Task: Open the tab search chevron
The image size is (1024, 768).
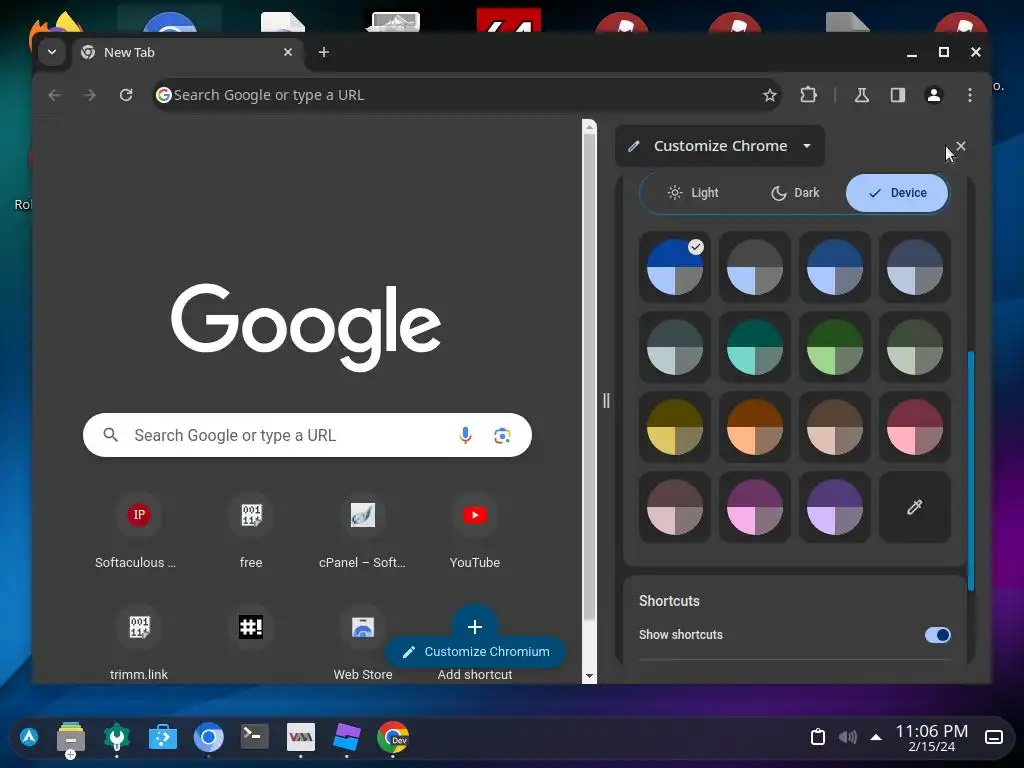Action: tap(52, 52)
